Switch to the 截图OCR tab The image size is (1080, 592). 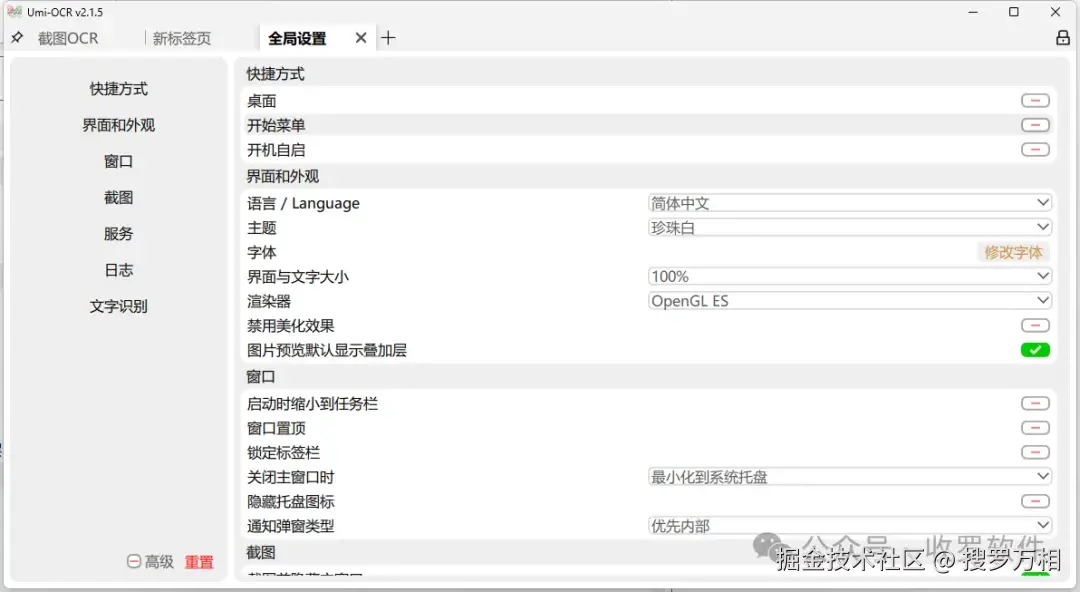pos(70,38)
